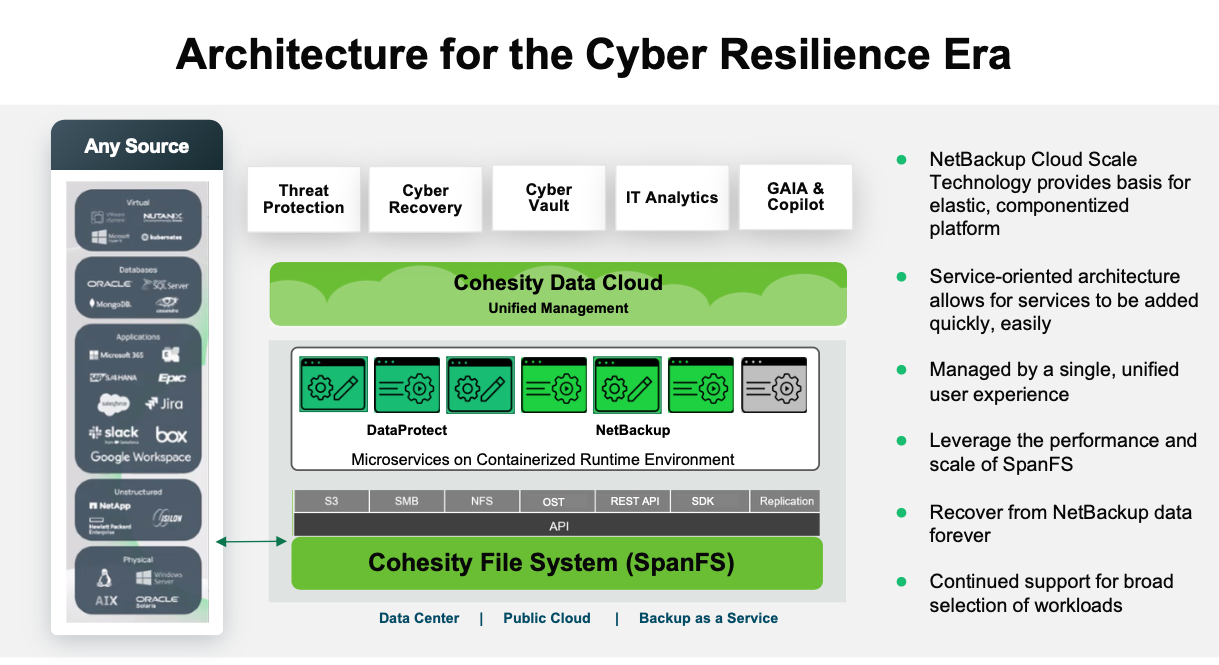Click the REST API protocol tab
Screen dimensions: 1219x665
633,501
